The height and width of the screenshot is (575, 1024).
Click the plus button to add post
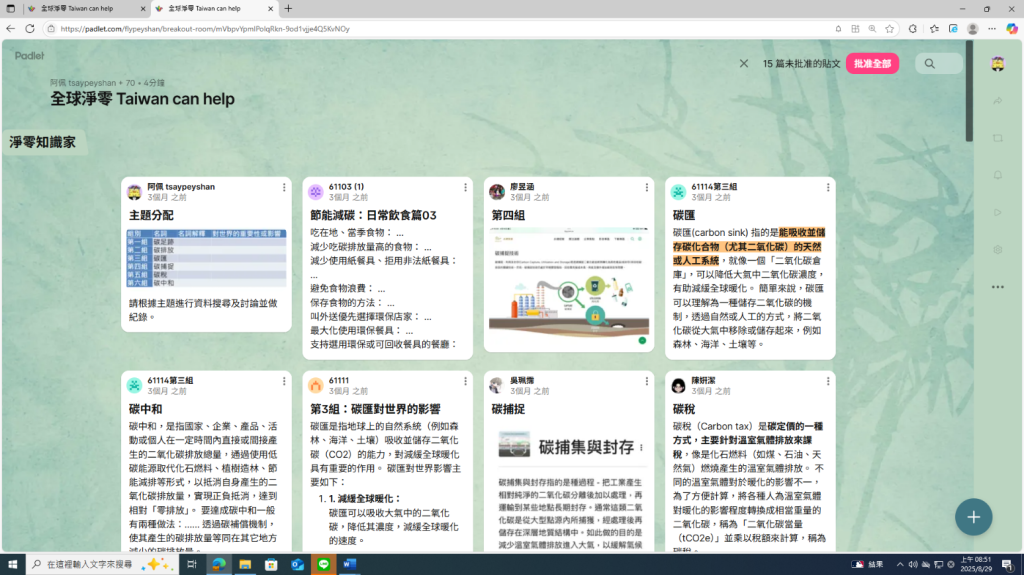pyautogui.click(x=973, y=517)
